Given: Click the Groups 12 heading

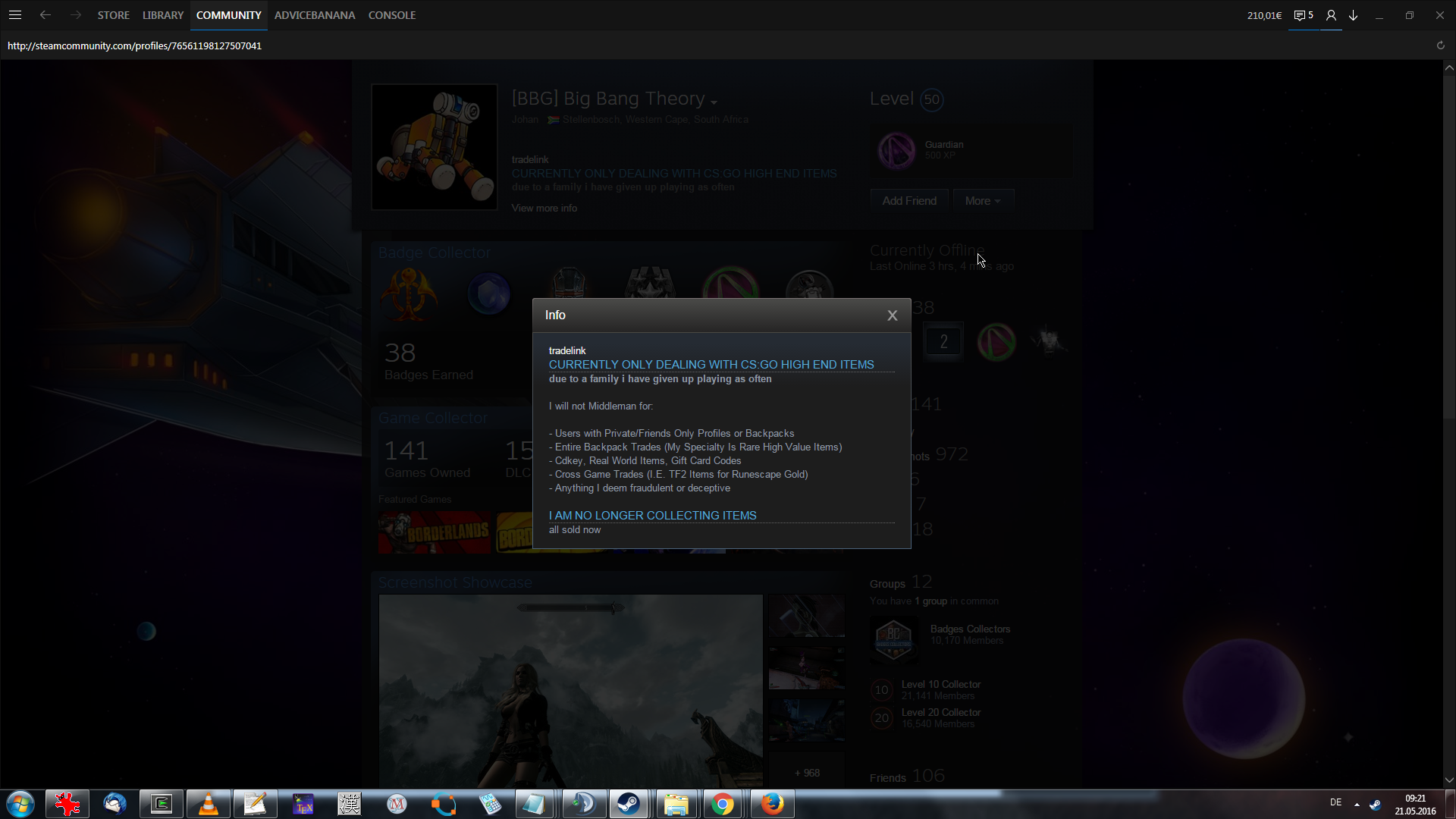Looking at the screenshot, I should [901, 582].
